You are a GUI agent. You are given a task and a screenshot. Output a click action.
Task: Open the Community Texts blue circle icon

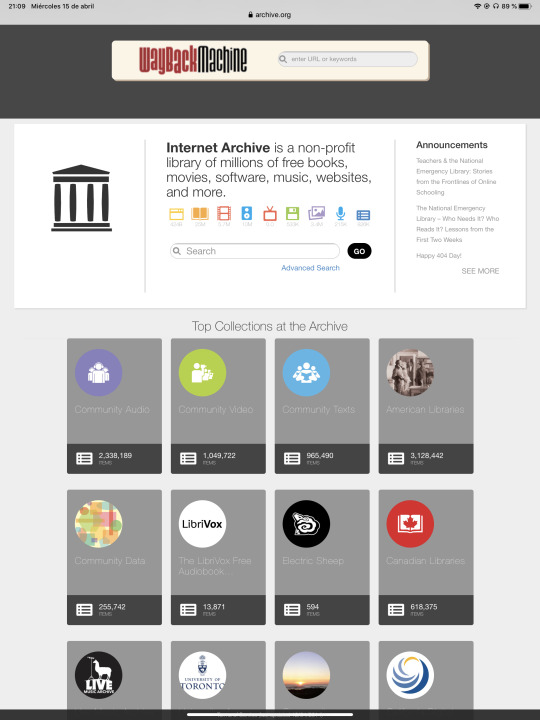click(306, 372)
